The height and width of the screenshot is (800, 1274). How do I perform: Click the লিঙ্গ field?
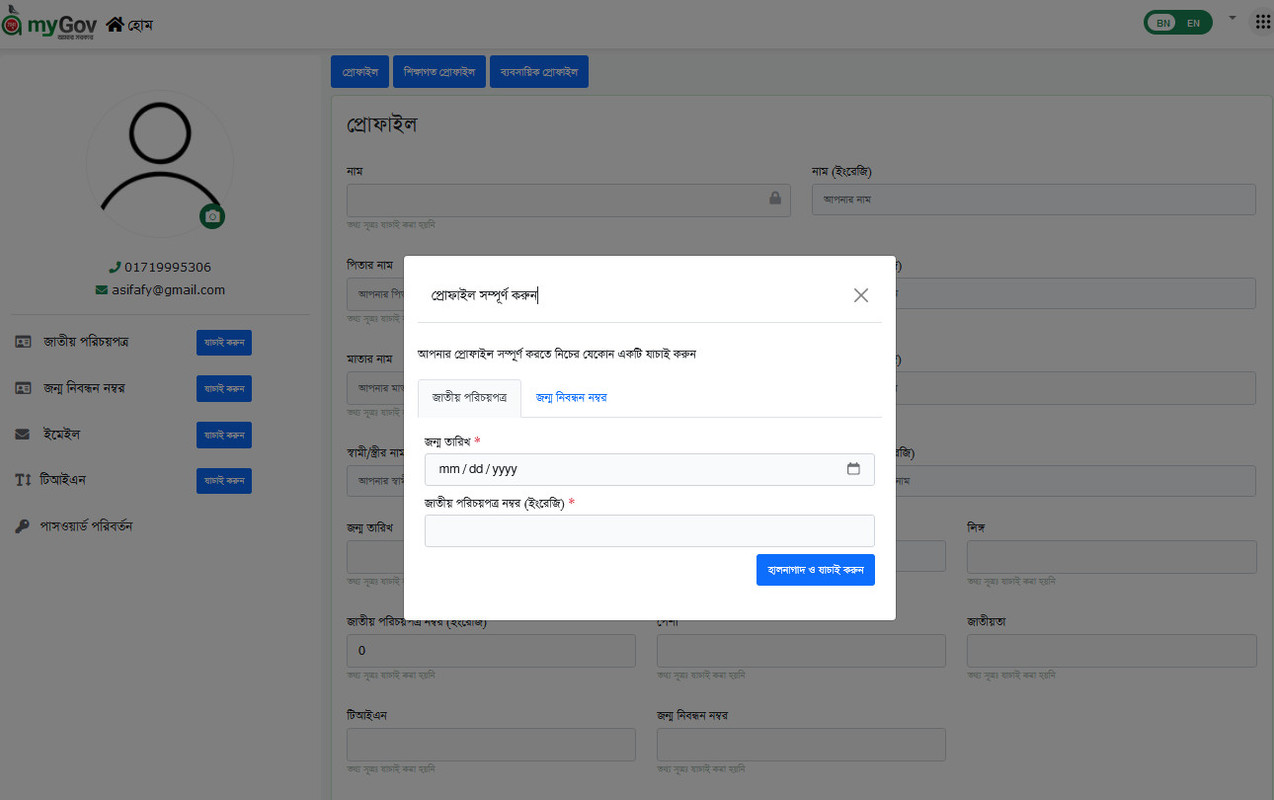click(x=1112, y=557)
